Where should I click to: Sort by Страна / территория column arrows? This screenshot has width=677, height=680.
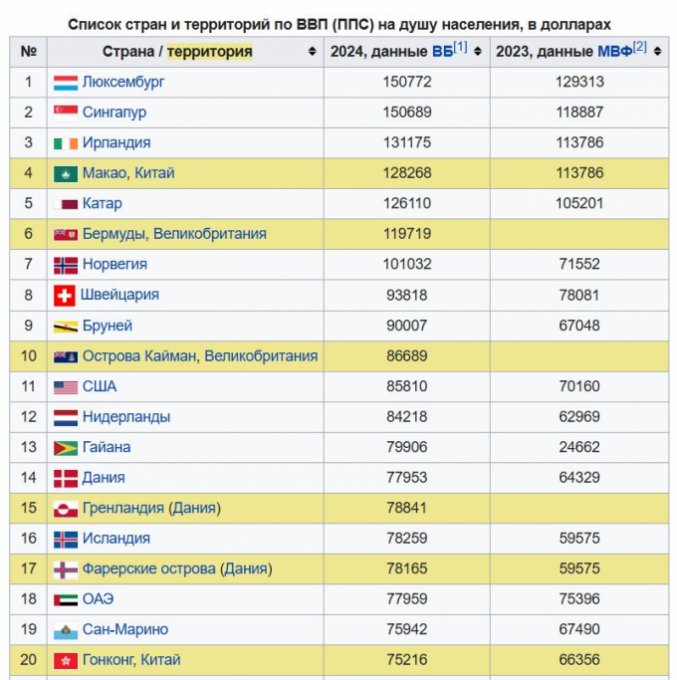point(312,51)
